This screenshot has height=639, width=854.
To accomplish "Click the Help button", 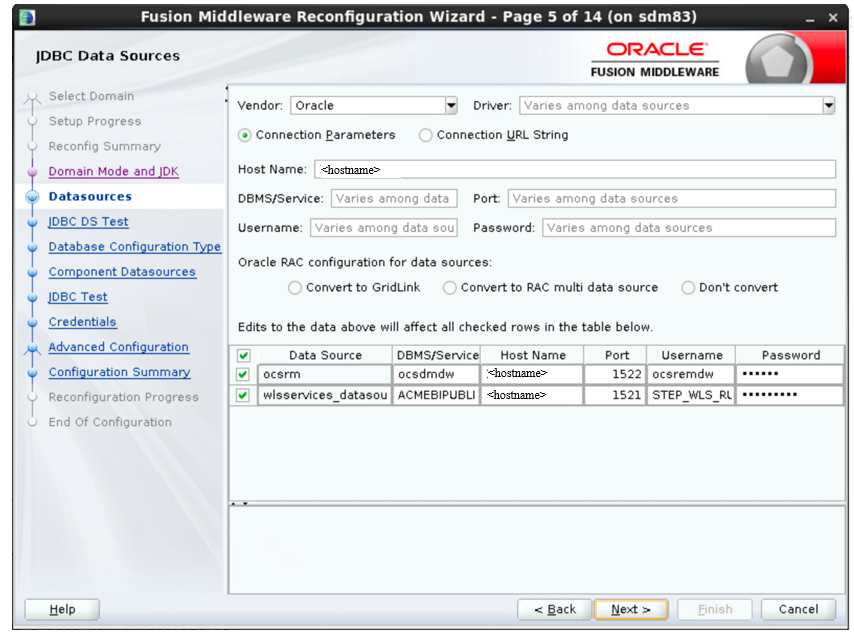I will click(62, 610).
